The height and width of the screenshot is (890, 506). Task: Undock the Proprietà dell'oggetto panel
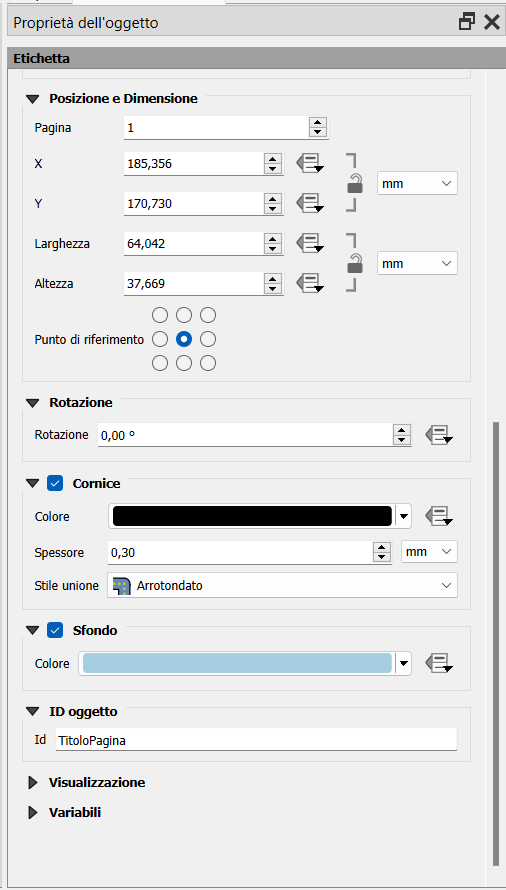(x=467, y=22)
